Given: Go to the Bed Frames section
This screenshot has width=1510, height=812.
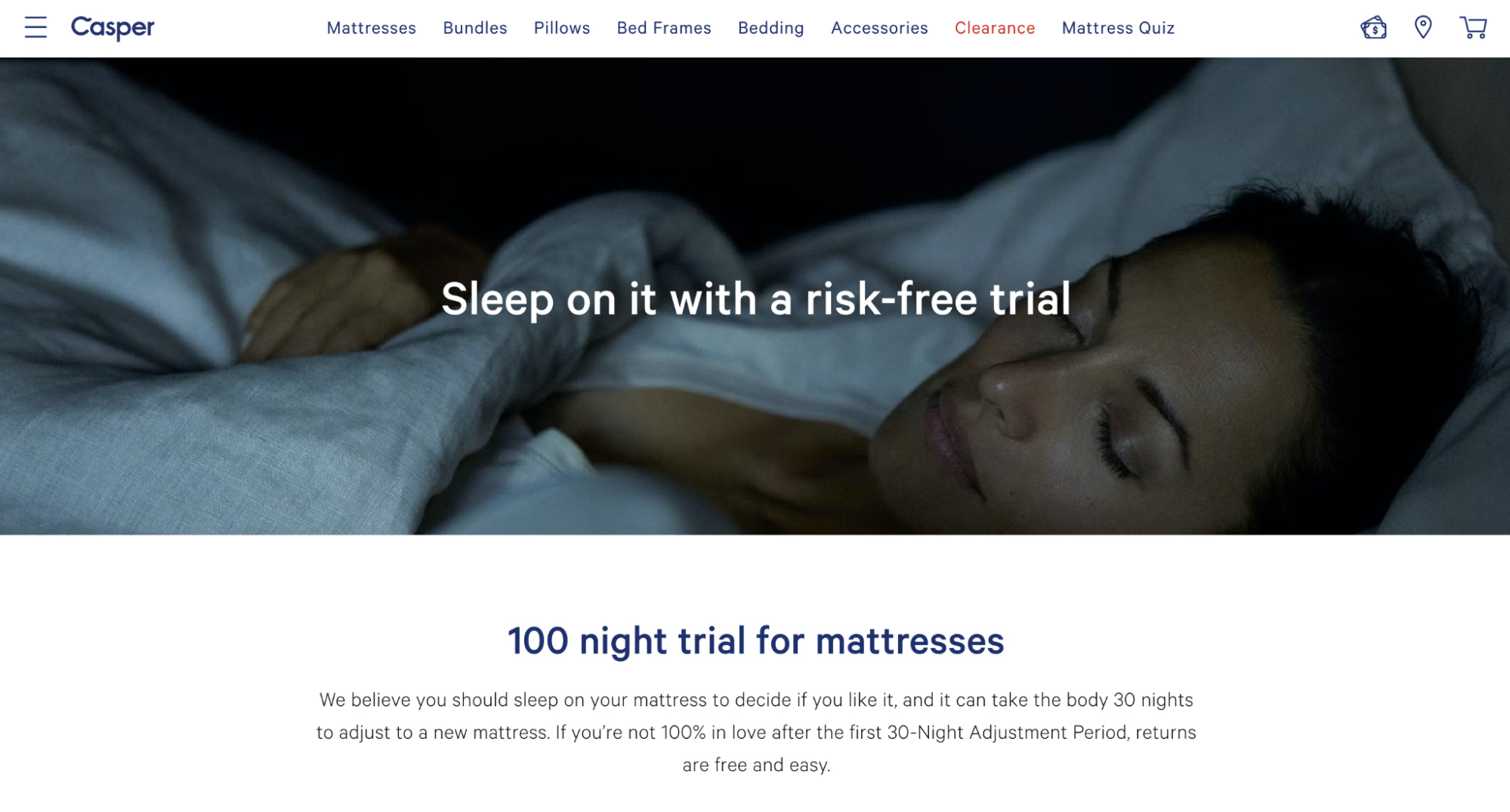Looking at the screenshot, I should pos(664,28).
